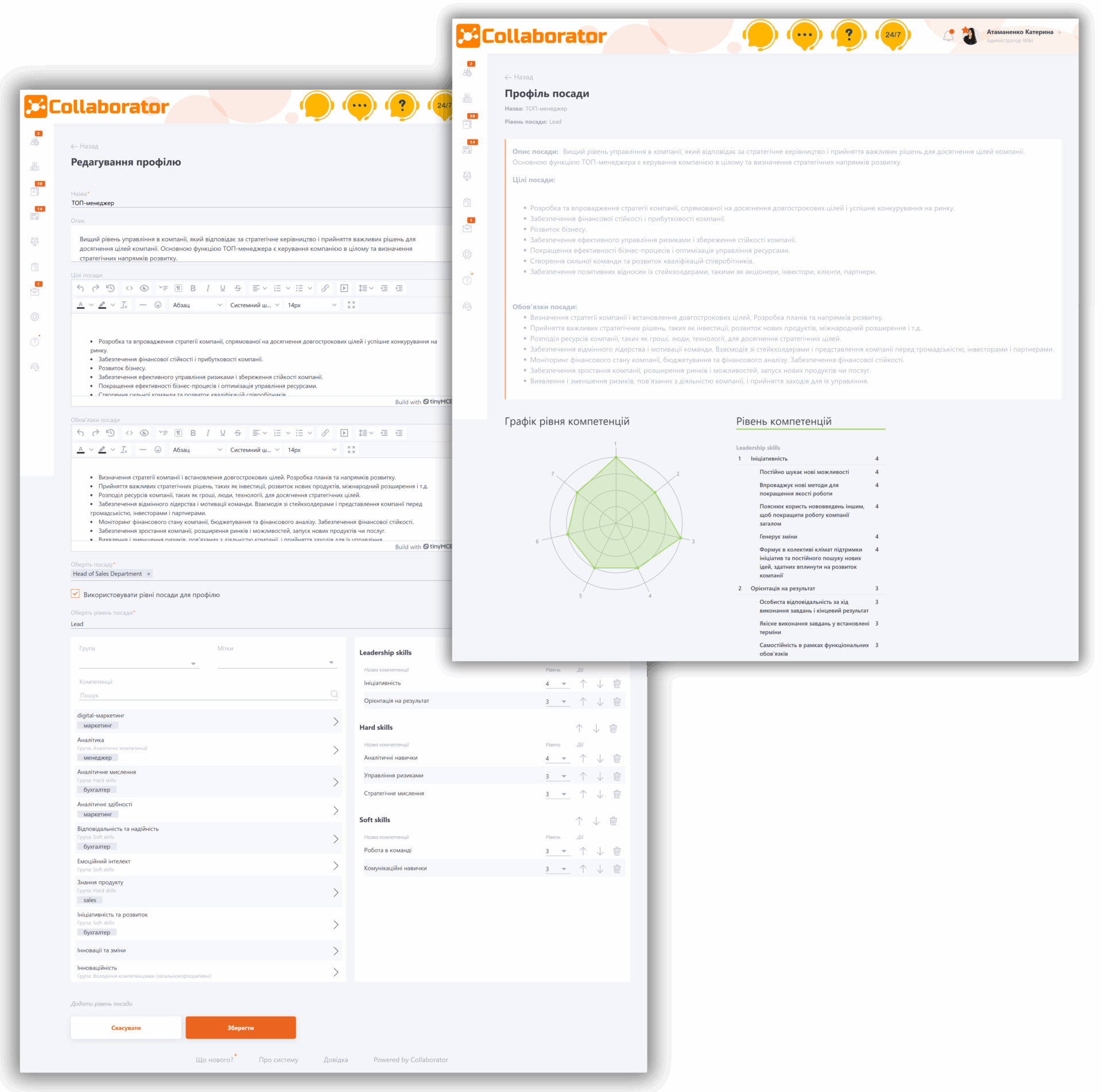Insert a link via the editor toolbar
1102x1092 pixels.
(326, 288)
